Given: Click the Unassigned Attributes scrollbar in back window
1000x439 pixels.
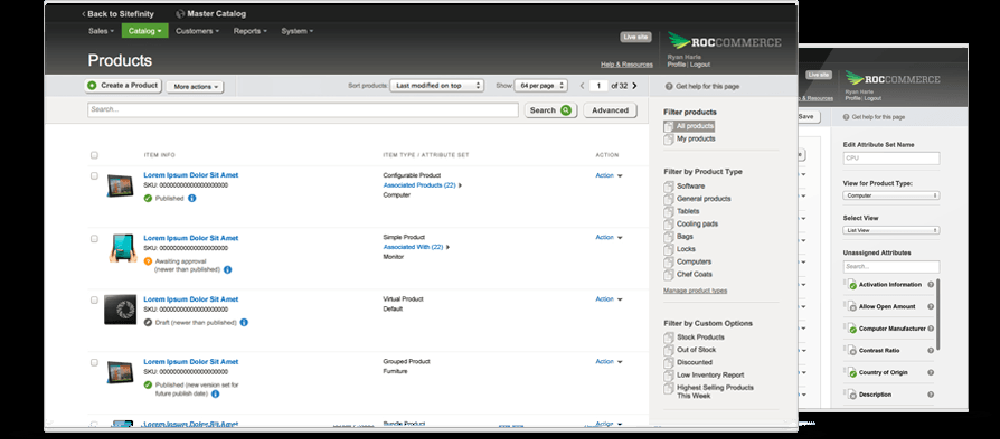Looking at the screenshot, I should tap(938, 314).
